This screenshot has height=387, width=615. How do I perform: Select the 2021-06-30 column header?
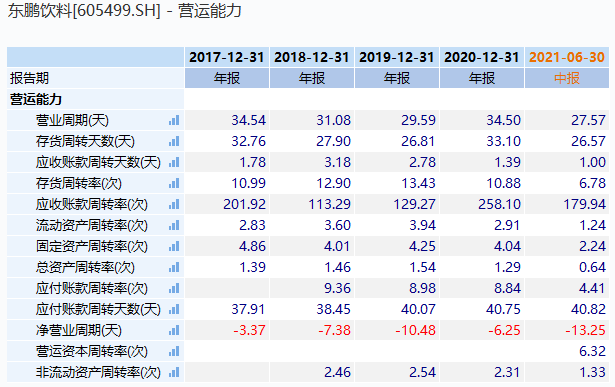click(x=567, y=57)
